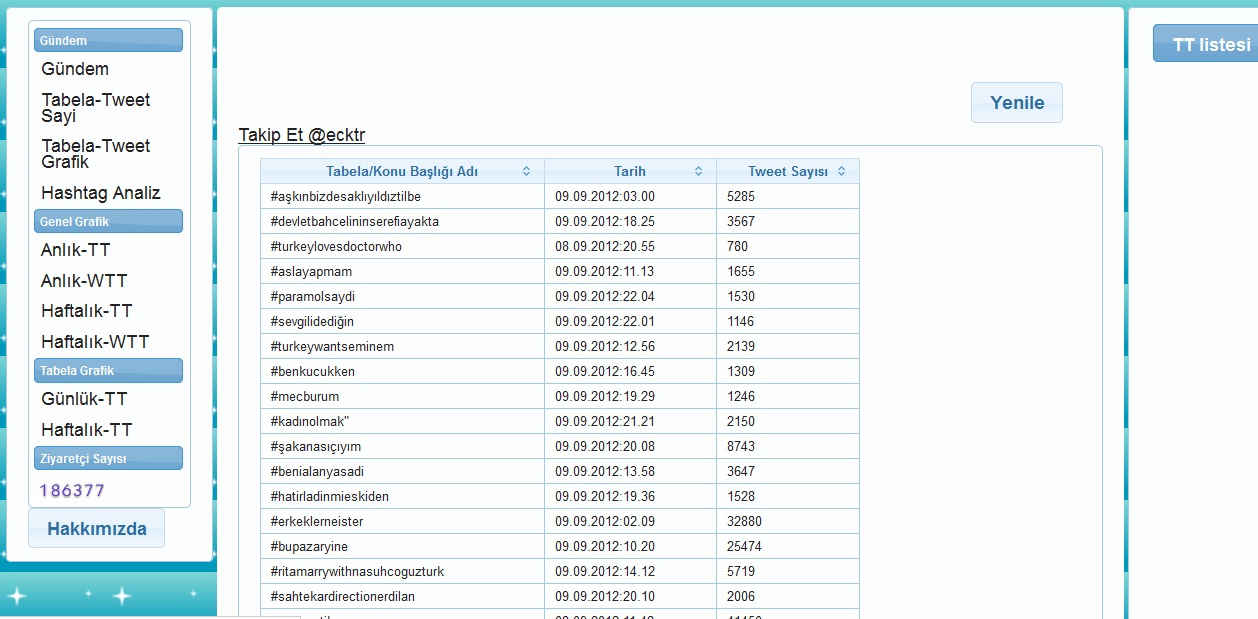Image resolution: width=1258 pixels, height=619 pixels.
Task: Click date 09.09.2012:03.00
Action: coord(605,196)
